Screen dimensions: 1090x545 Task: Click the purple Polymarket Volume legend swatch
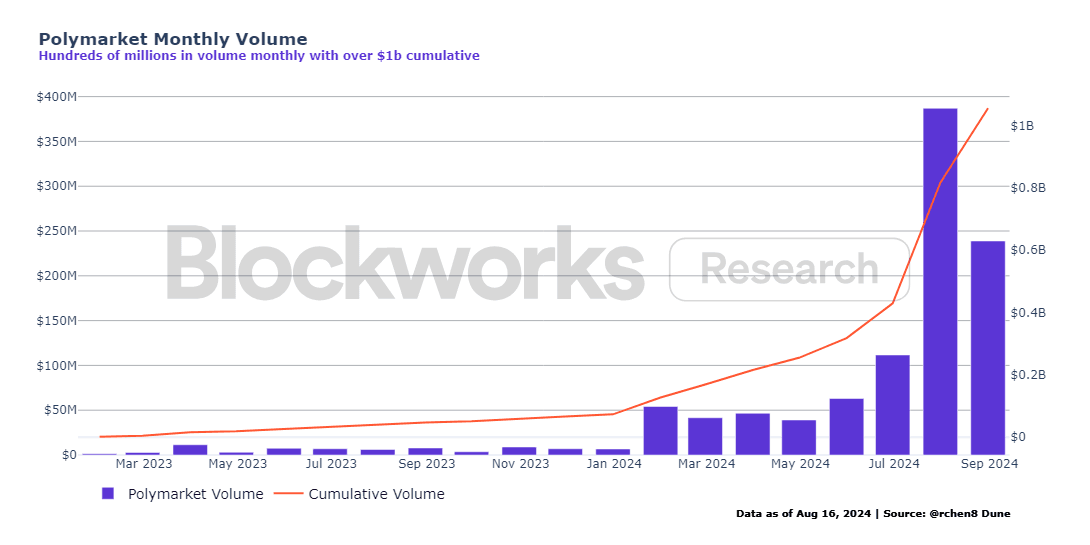pos(108,494)
